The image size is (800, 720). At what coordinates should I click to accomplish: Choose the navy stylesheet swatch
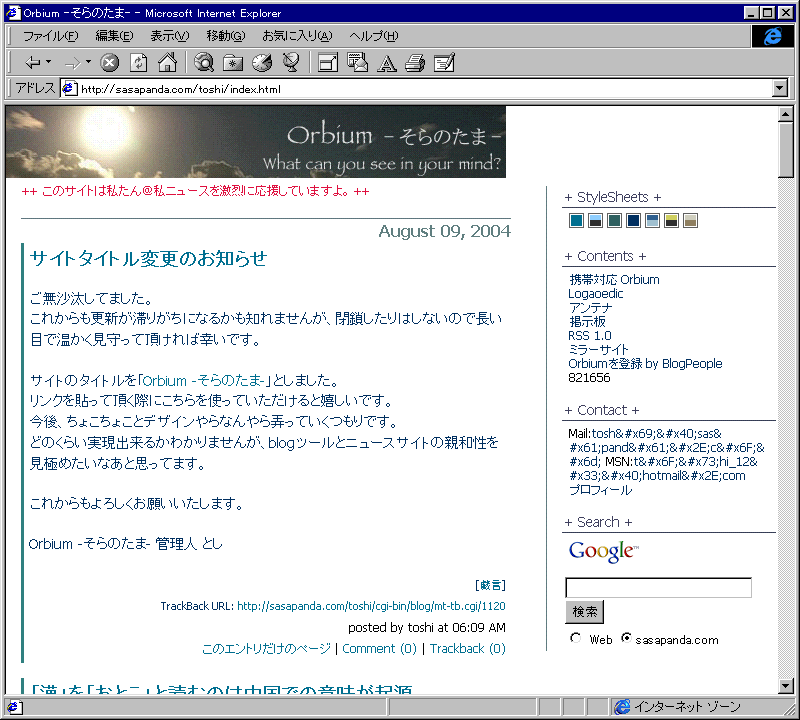point(633,220)
